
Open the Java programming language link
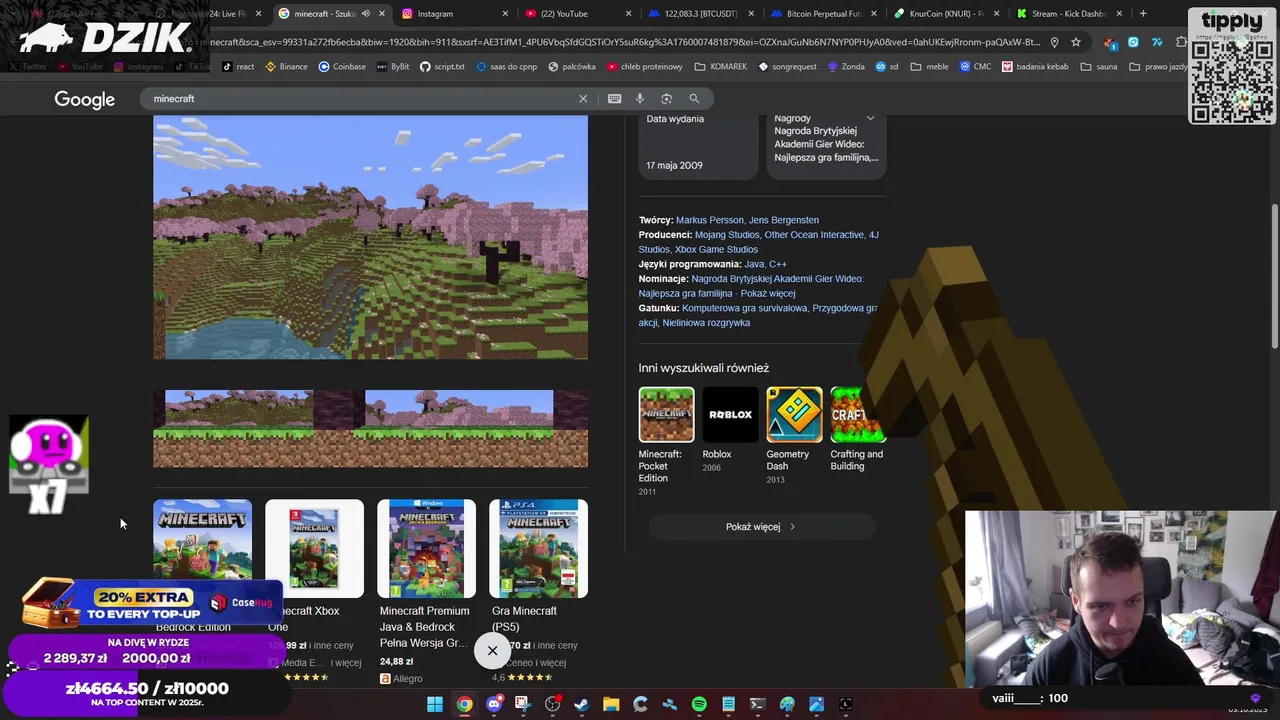(x=754, y=264)
